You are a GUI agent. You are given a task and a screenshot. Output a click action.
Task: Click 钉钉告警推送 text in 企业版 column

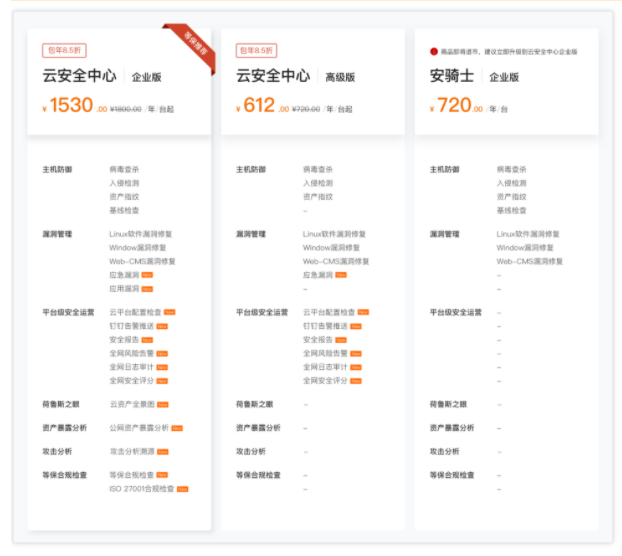coord(131,326)
